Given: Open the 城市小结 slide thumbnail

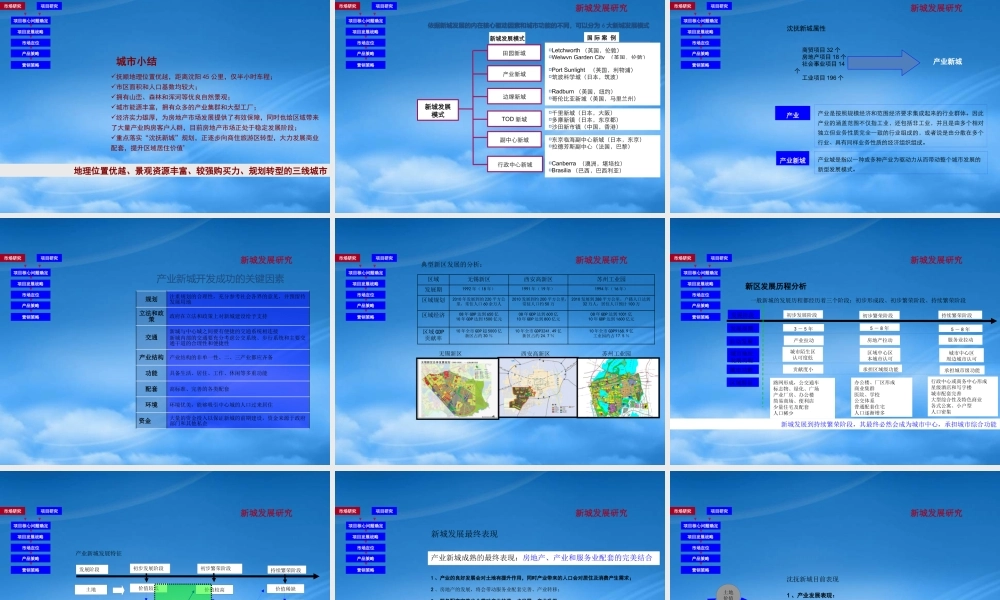Looking at the screenshot, I should pyautogui.click(x=165, y=106).
